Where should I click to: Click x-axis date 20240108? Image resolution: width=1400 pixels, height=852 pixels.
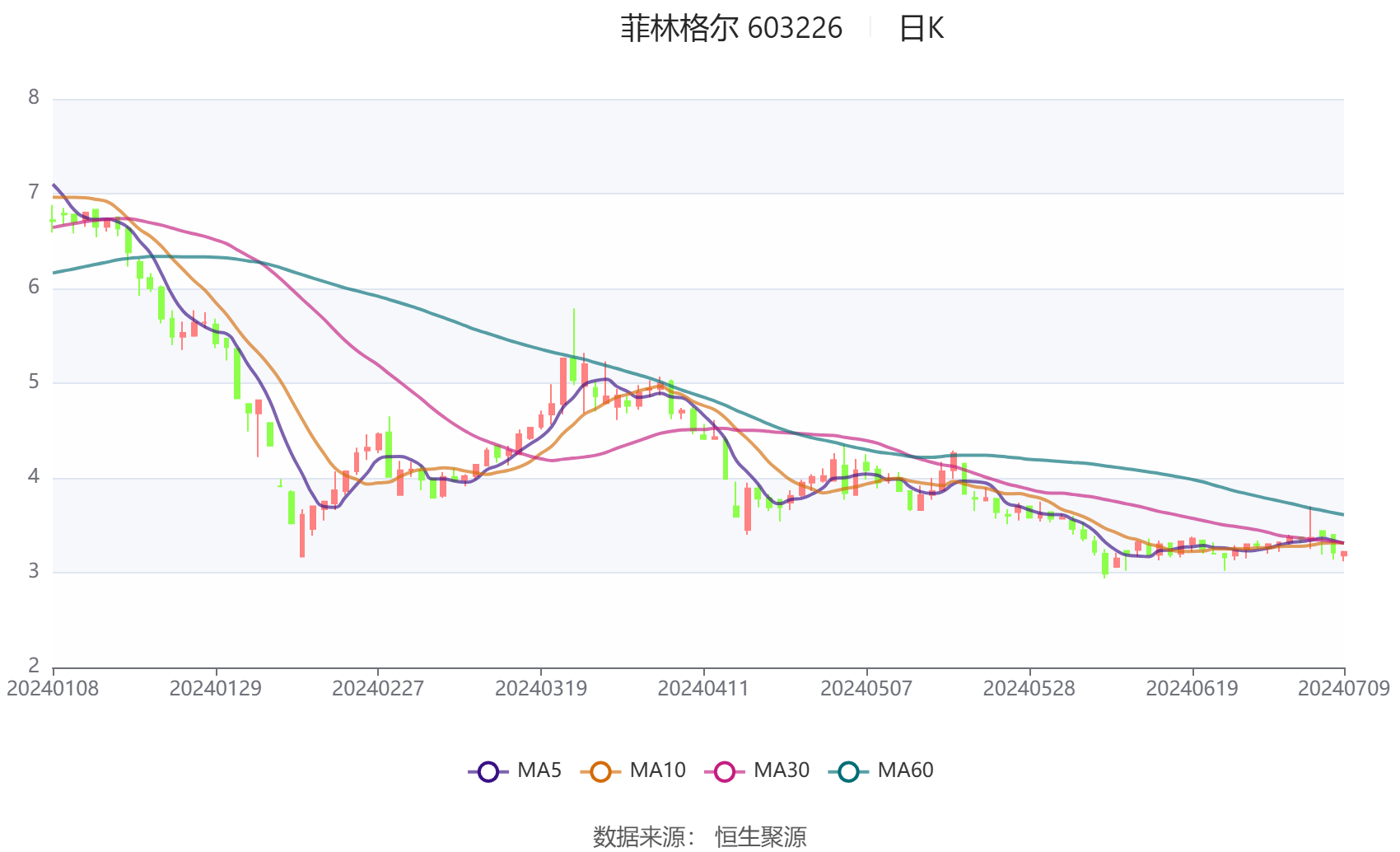pos(53,688)
